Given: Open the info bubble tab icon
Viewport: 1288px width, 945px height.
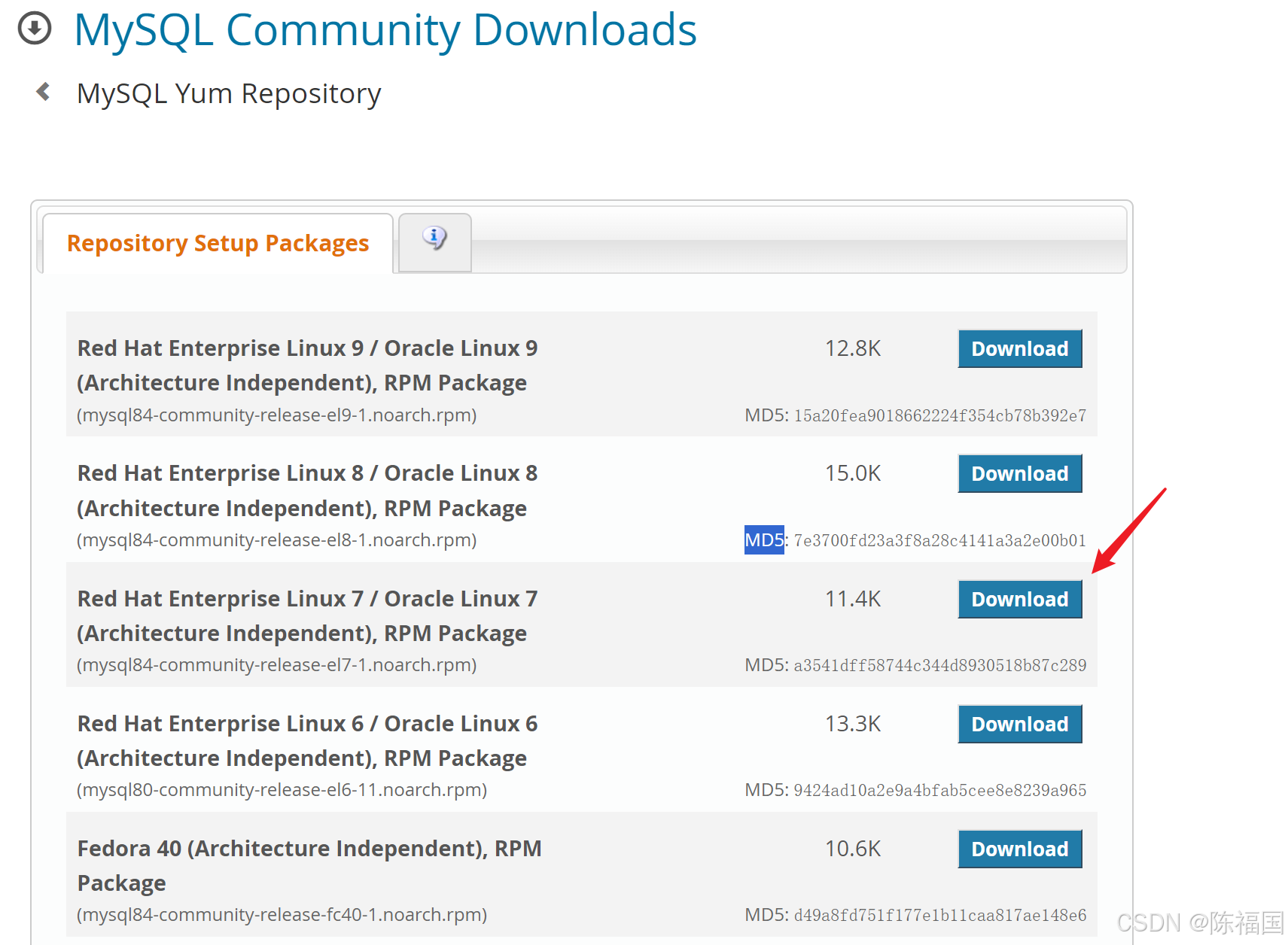Looking at the screenshot, I should (434, 238).
